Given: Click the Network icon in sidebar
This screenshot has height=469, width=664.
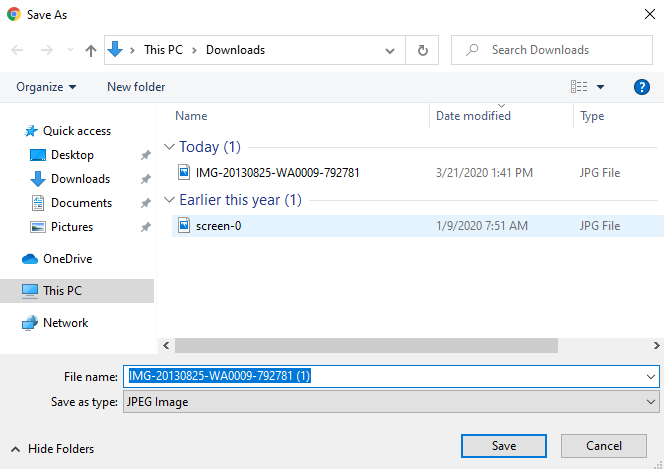Looking at the screenshot, I should [30, 323].
